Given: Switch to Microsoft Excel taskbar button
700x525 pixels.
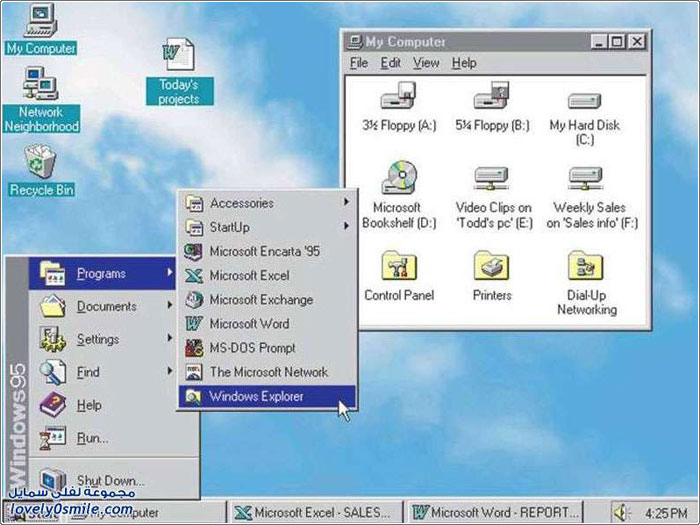Looking at the screenshot, I should pyautogui.click(x=315, y=512).
